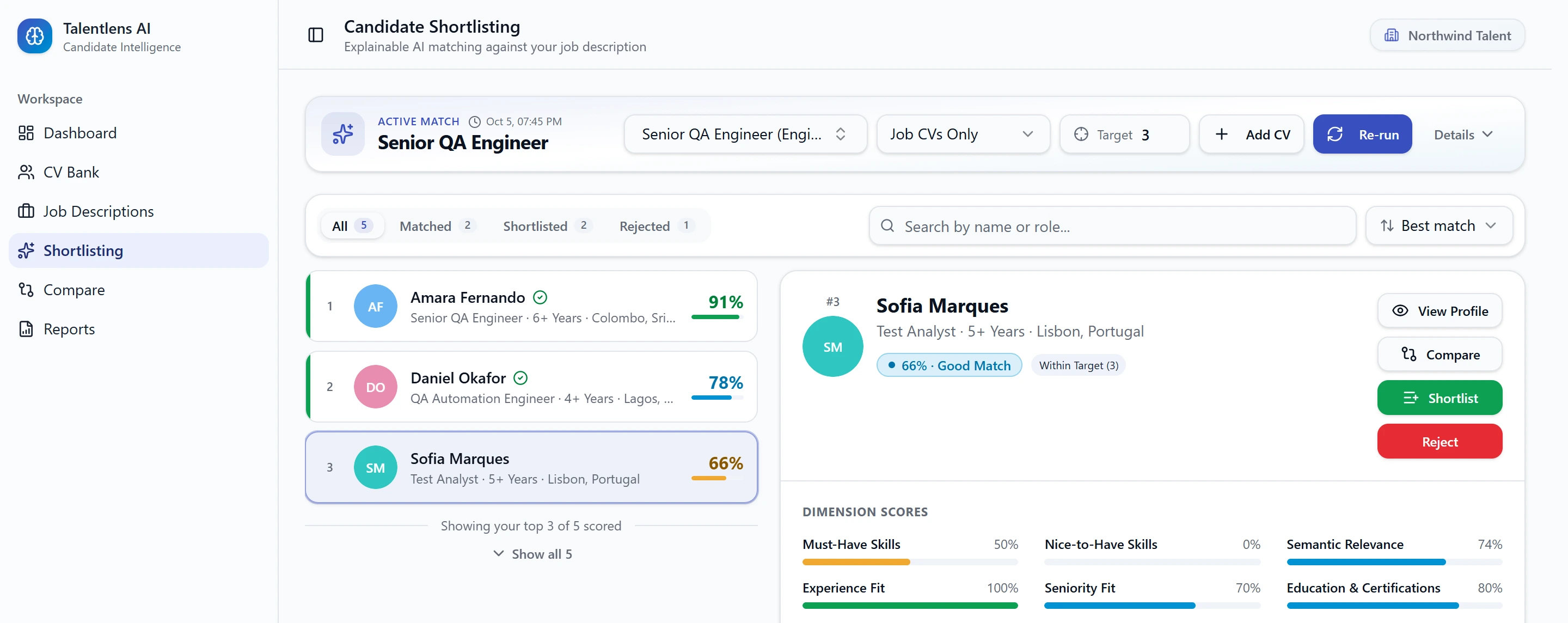Click the Must-Have Skills progress bar
This screenshot has width=1568, height=623.
pyautogui.click(x=910, y=561)
